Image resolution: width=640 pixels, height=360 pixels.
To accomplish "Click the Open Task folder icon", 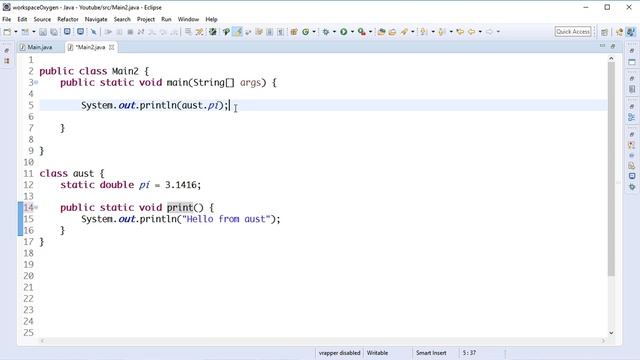I will 392,32.
